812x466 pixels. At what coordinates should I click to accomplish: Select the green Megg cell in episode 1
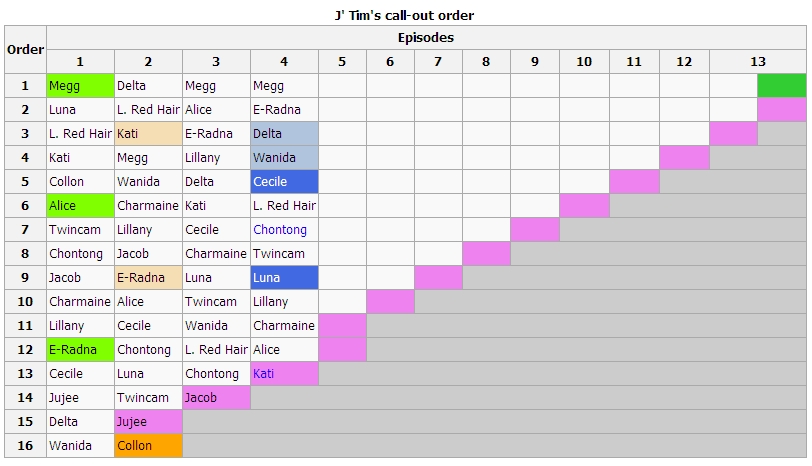point(80,85)
